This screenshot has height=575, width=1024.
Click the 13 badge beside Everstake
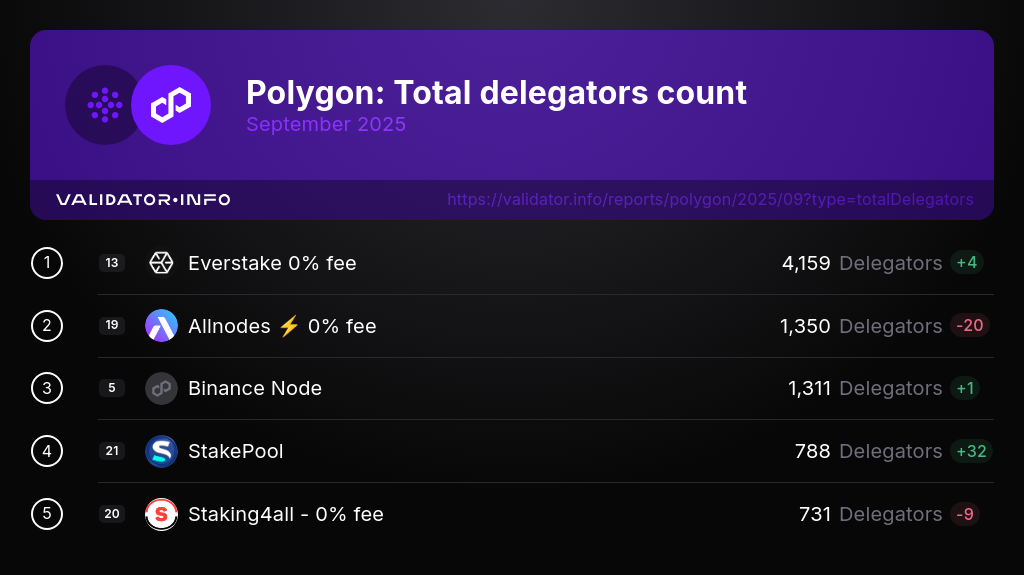112,263
